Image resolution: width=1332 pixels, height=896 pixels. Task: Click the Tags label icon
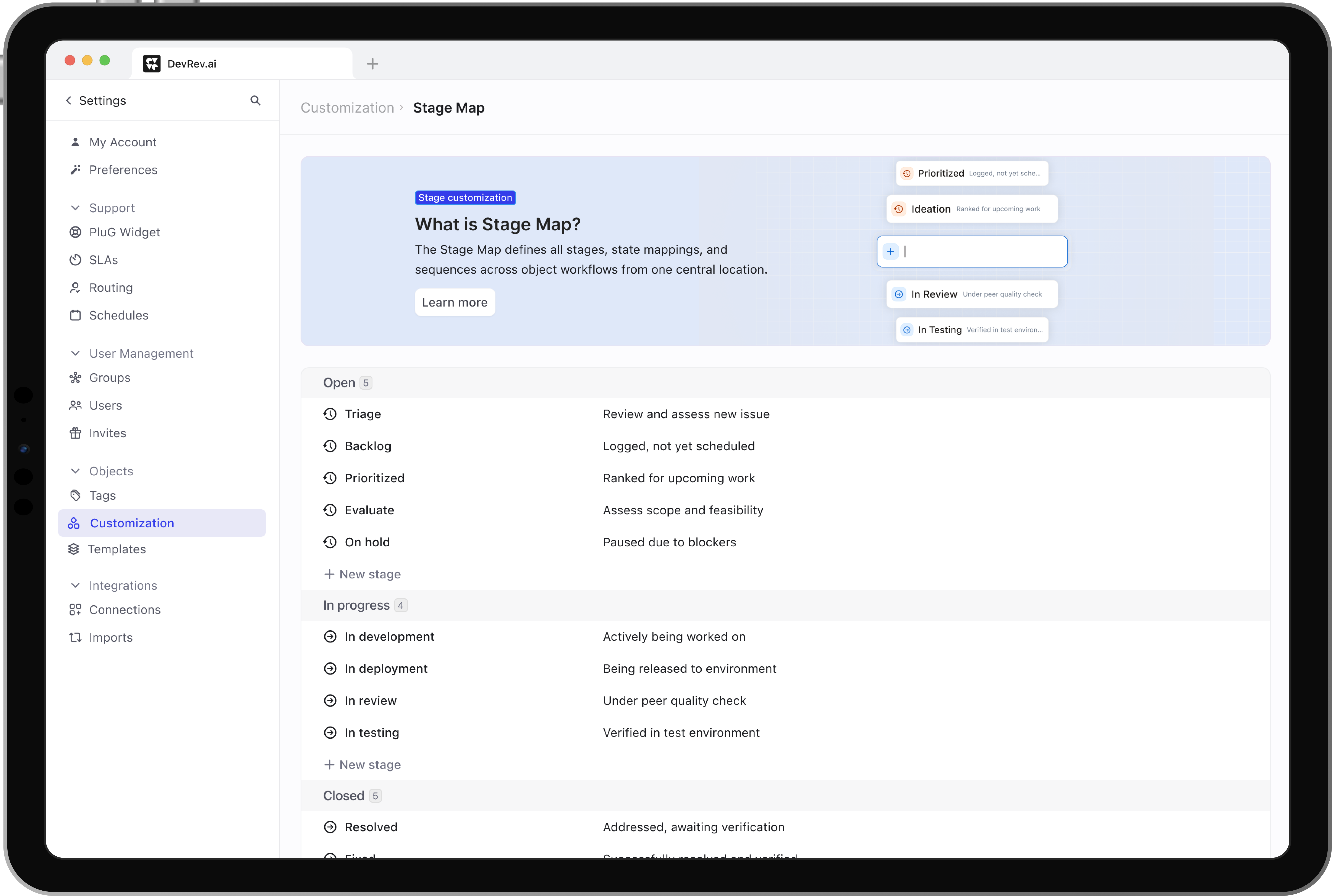(75, 496)
